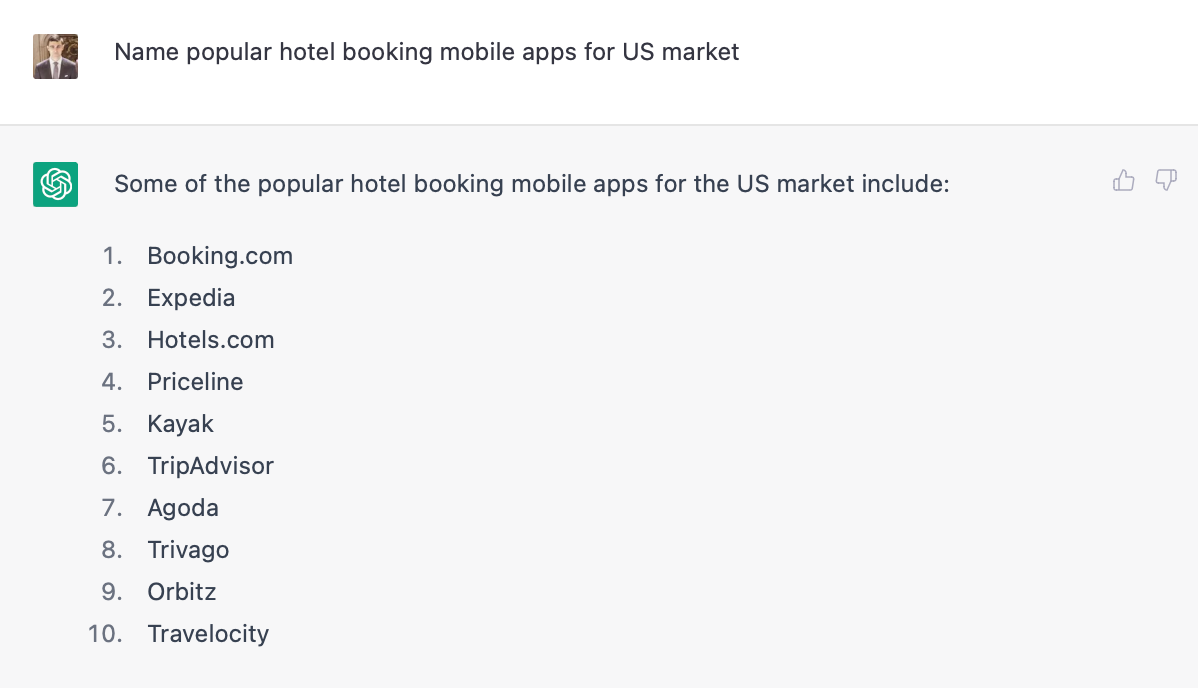This screenshot has height=688, width=1198.
Task: Click the ChatGPT logo avatar
Action: tap(55, 184)
